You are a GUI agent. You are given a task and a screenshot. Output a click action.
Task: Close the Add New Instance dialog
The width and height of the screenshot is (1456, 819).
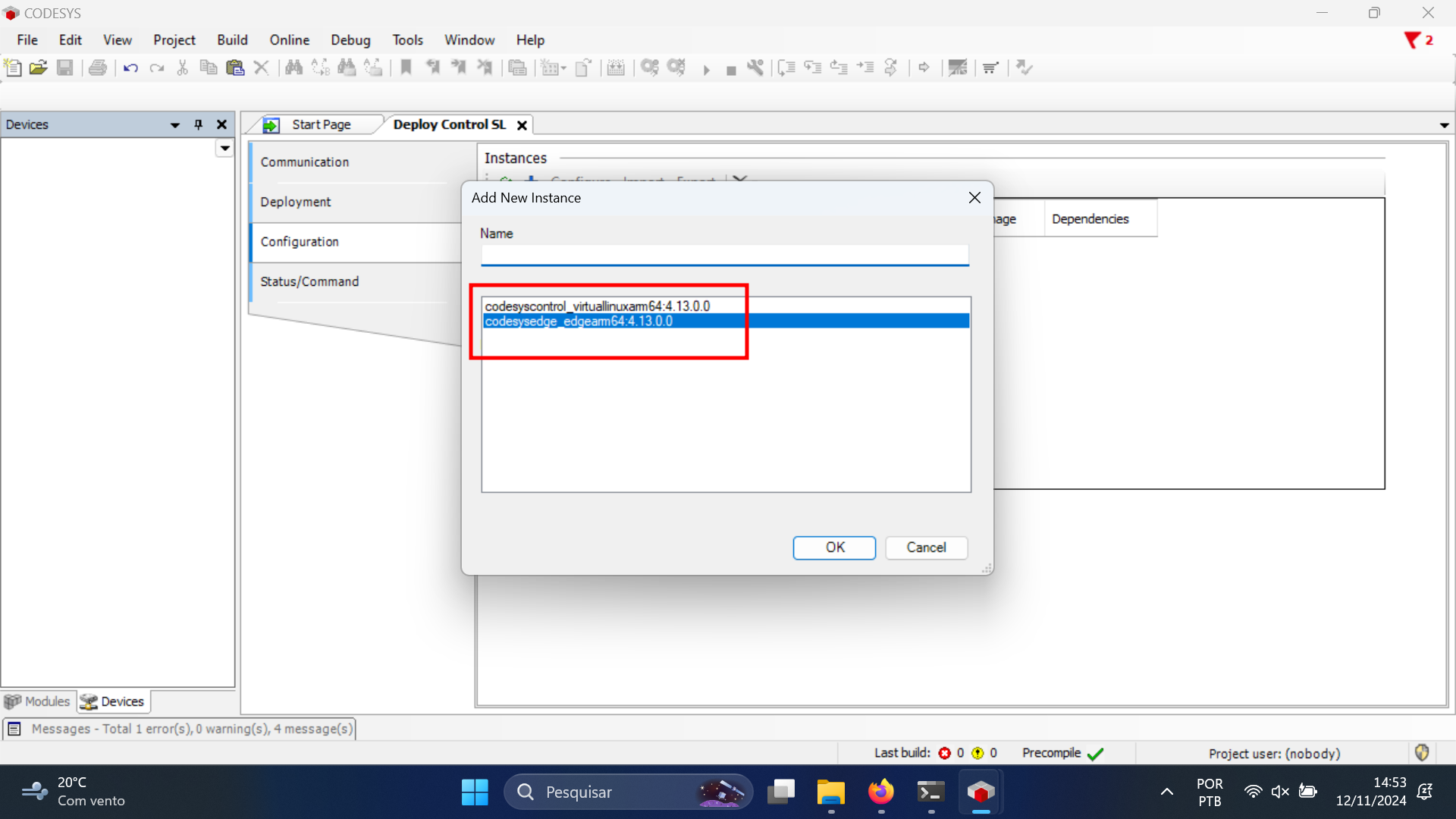[x=974, y=198]
